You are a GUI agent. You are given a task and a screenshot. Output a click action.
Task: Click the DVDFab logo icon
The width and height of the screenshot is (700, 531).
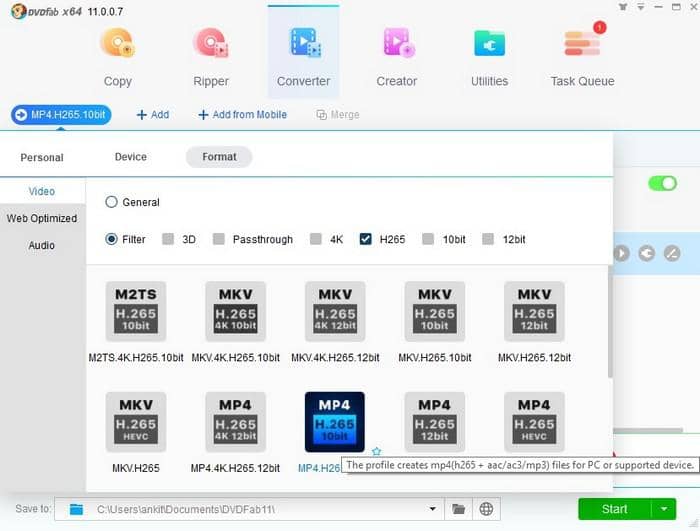coord(18,11)
